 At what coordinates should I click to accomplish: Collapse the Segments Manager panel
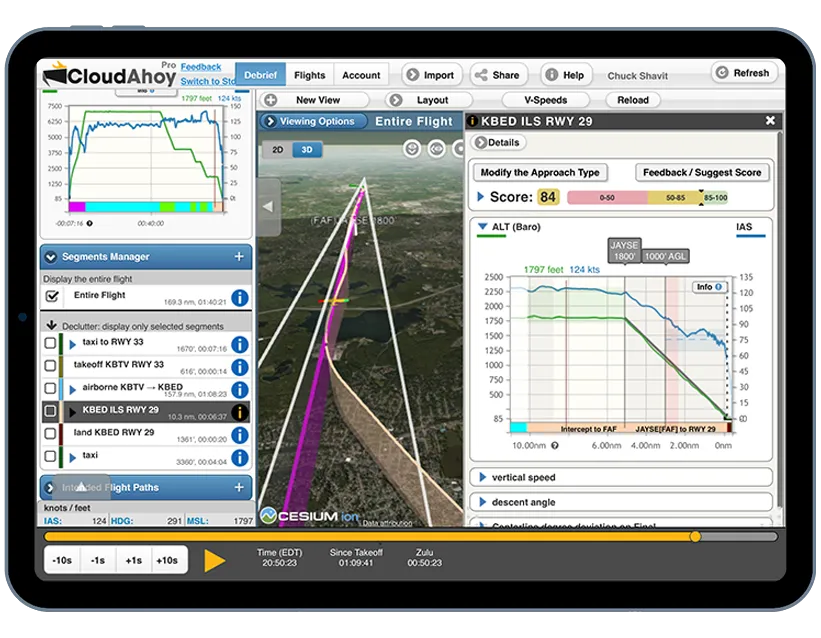(51, 257)
